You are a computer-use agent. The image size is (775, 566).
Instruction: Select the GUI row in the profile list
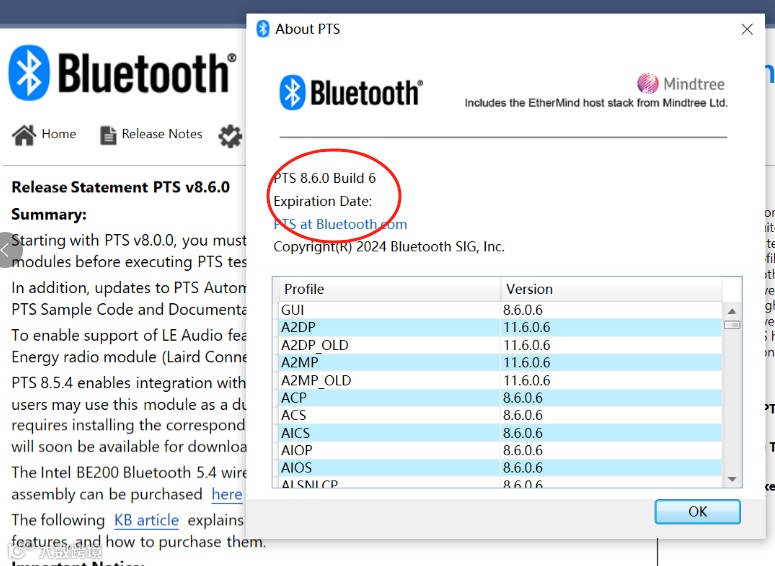tap(500, 310)
